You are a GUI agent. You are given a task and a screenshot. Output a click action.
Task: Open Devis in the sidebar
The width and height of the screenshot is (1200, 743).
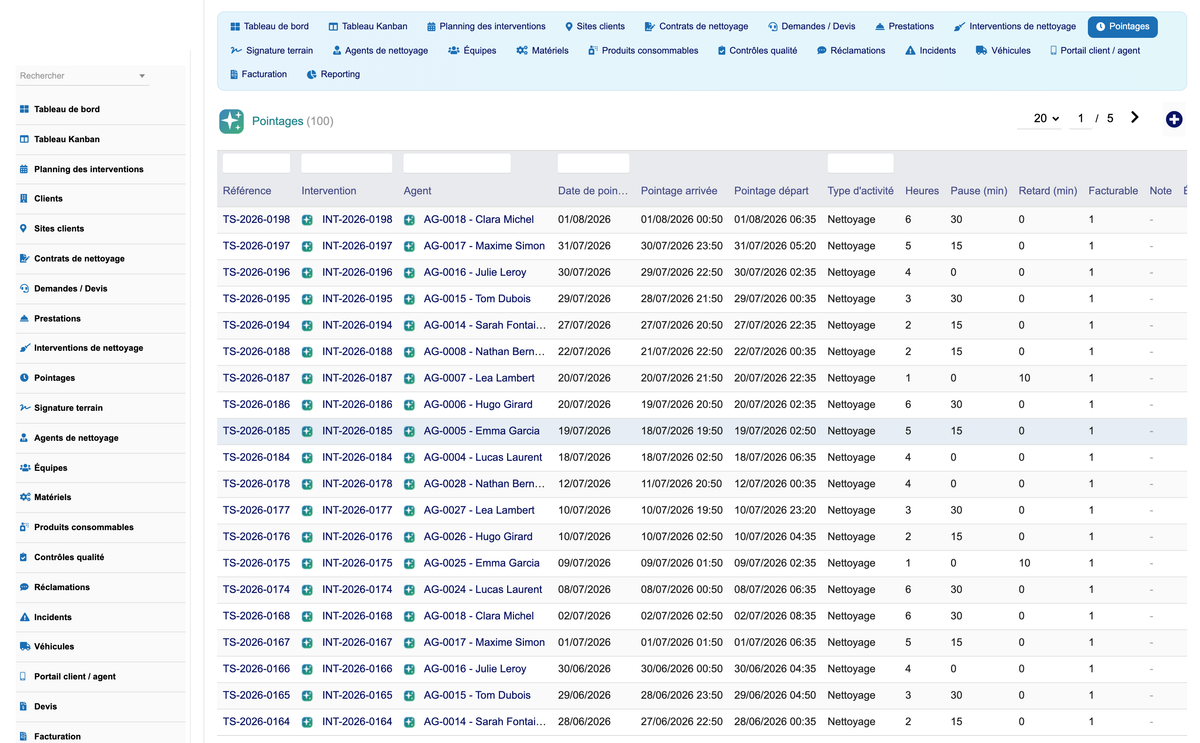[x=45, y=707]
